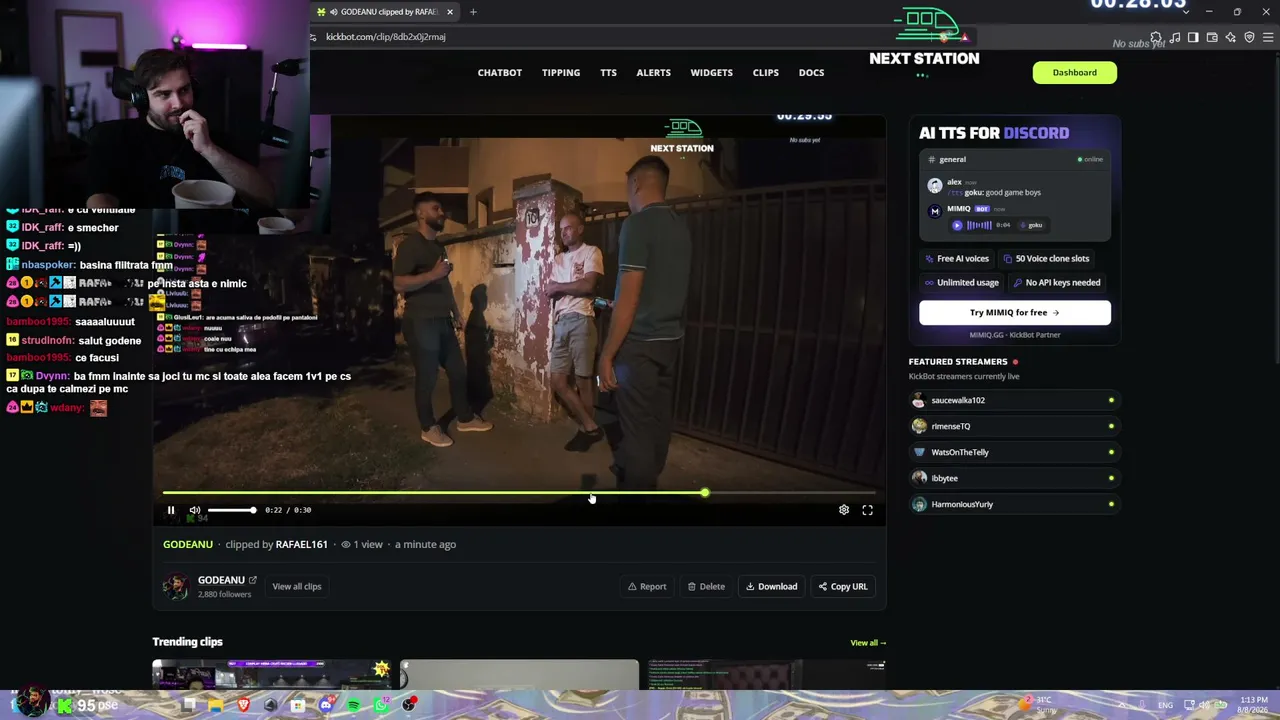Viewport: 1280px width, 720px height.
Task: Click Try MIMIQ for free button
Action: [1015, 313]
